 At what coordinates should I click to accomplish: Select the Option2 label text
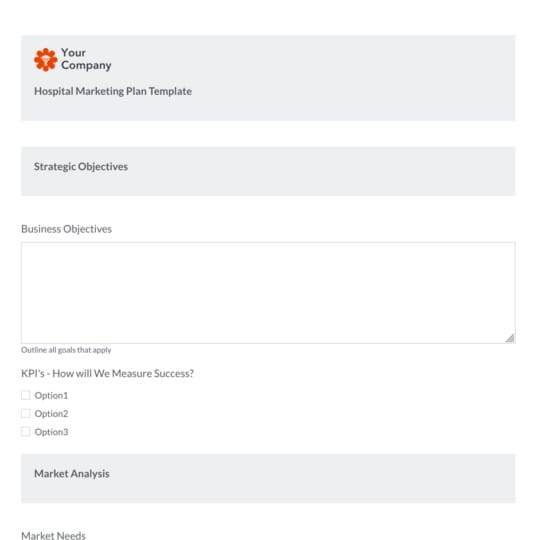pos(51,413)
